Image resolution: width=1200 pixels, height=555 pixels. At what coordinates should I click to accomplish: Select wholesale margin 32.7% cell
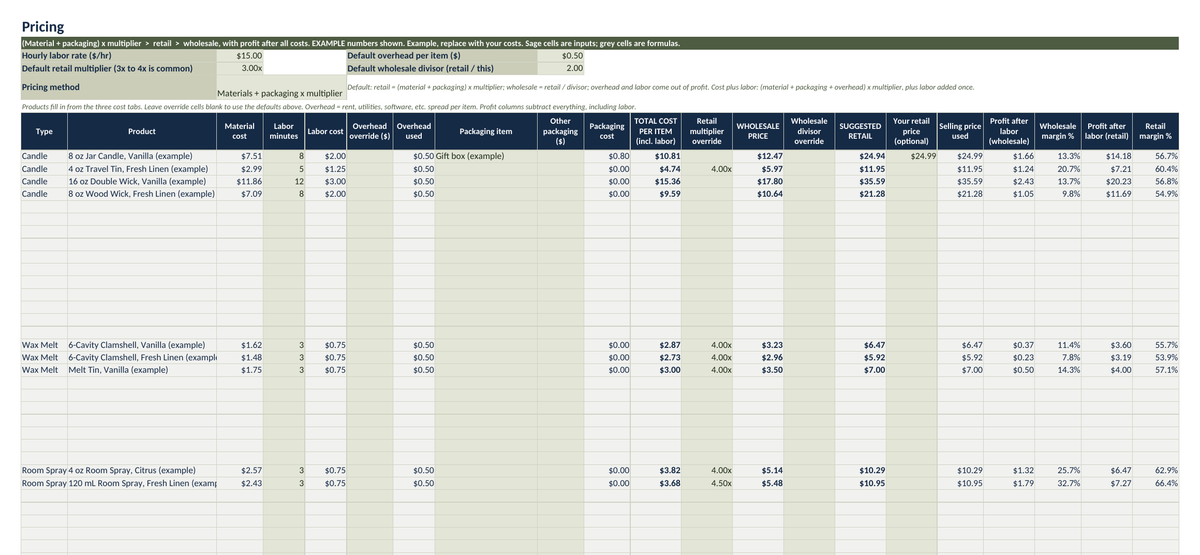click(1058, 483)
